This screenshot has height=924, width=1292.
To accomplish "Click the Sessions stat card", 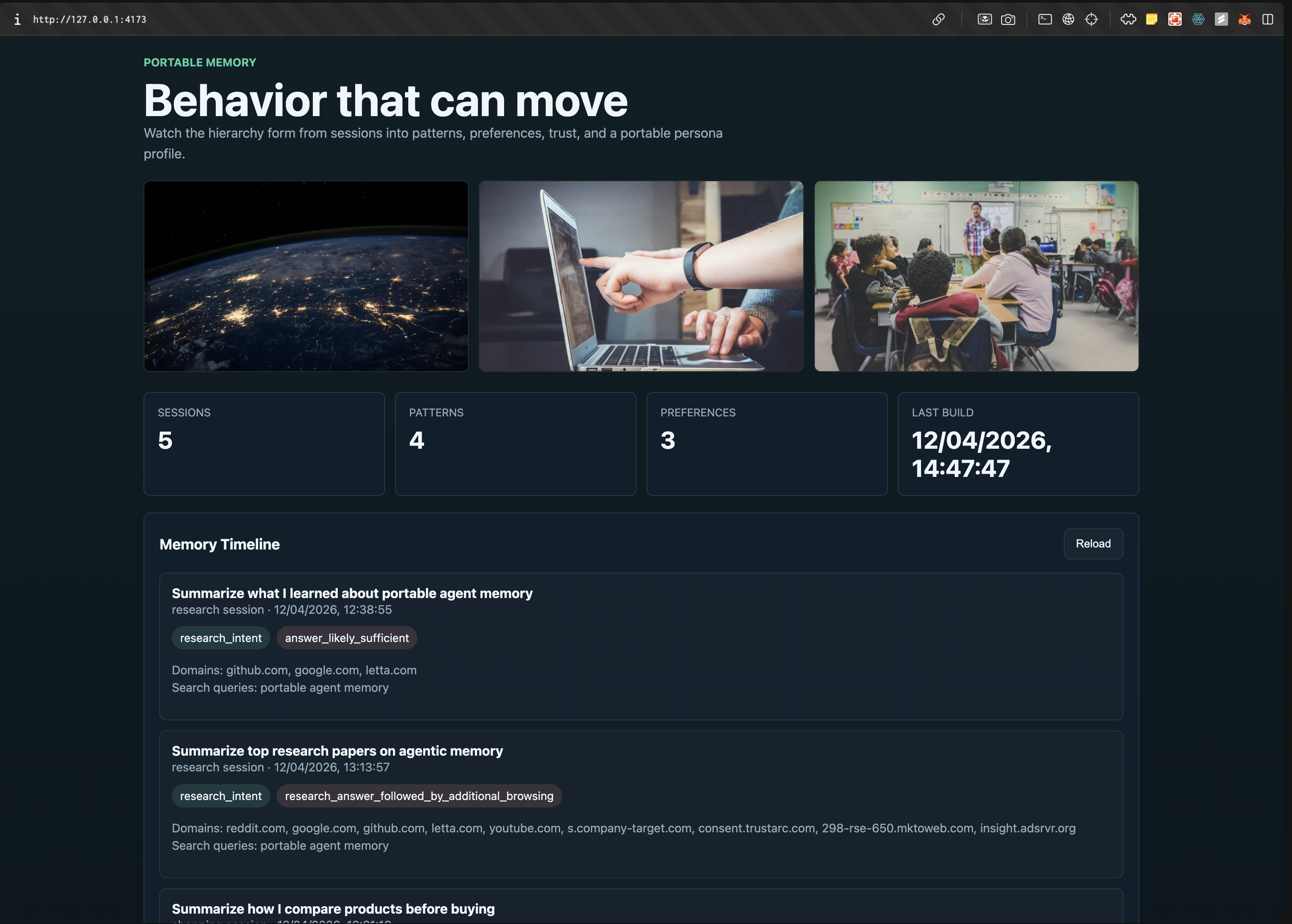I will (x=264, y=444).
